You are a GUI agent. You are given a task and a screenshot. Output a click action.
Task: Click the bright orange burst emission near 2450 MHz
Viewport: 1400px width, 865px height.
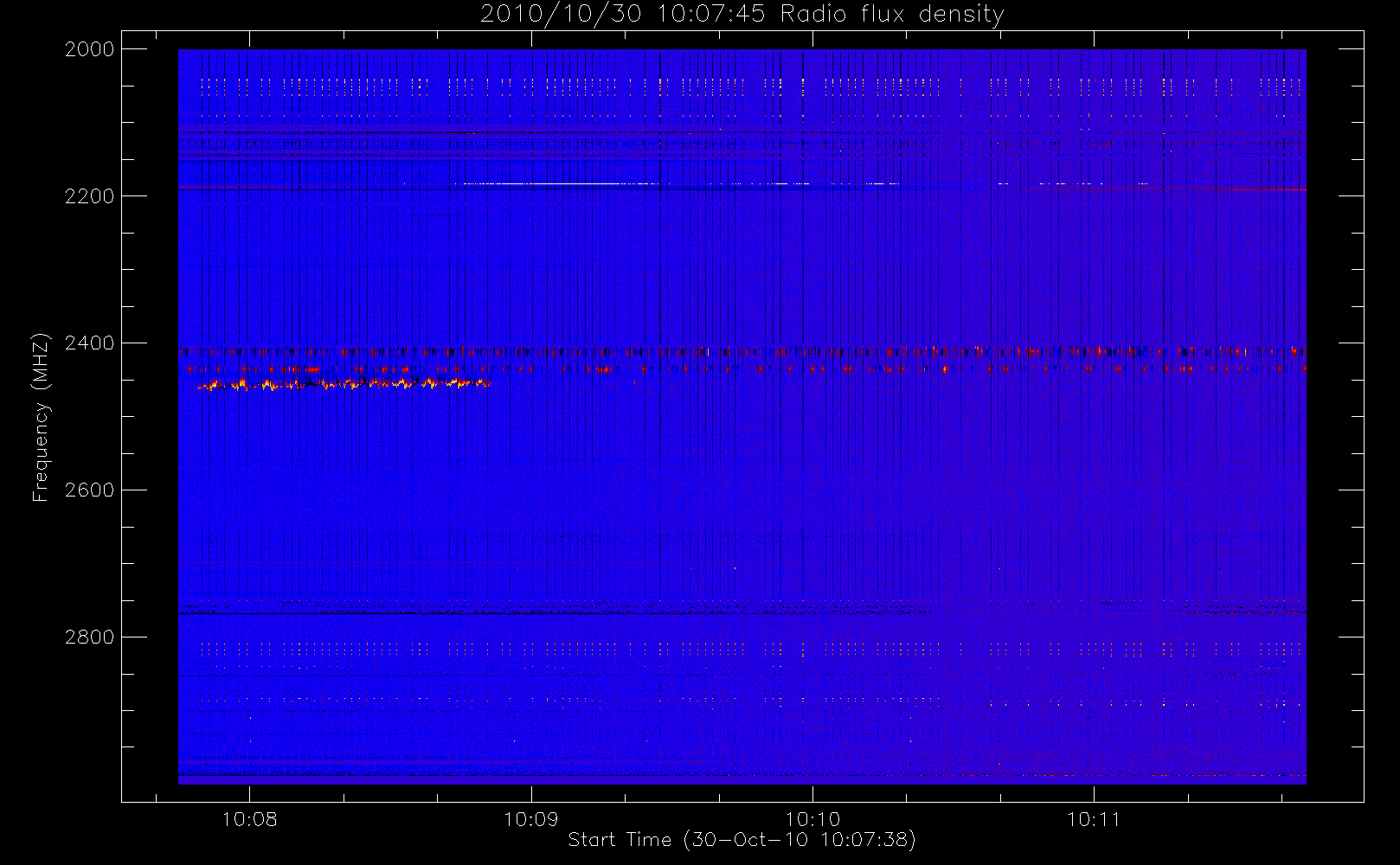point(344,384)
